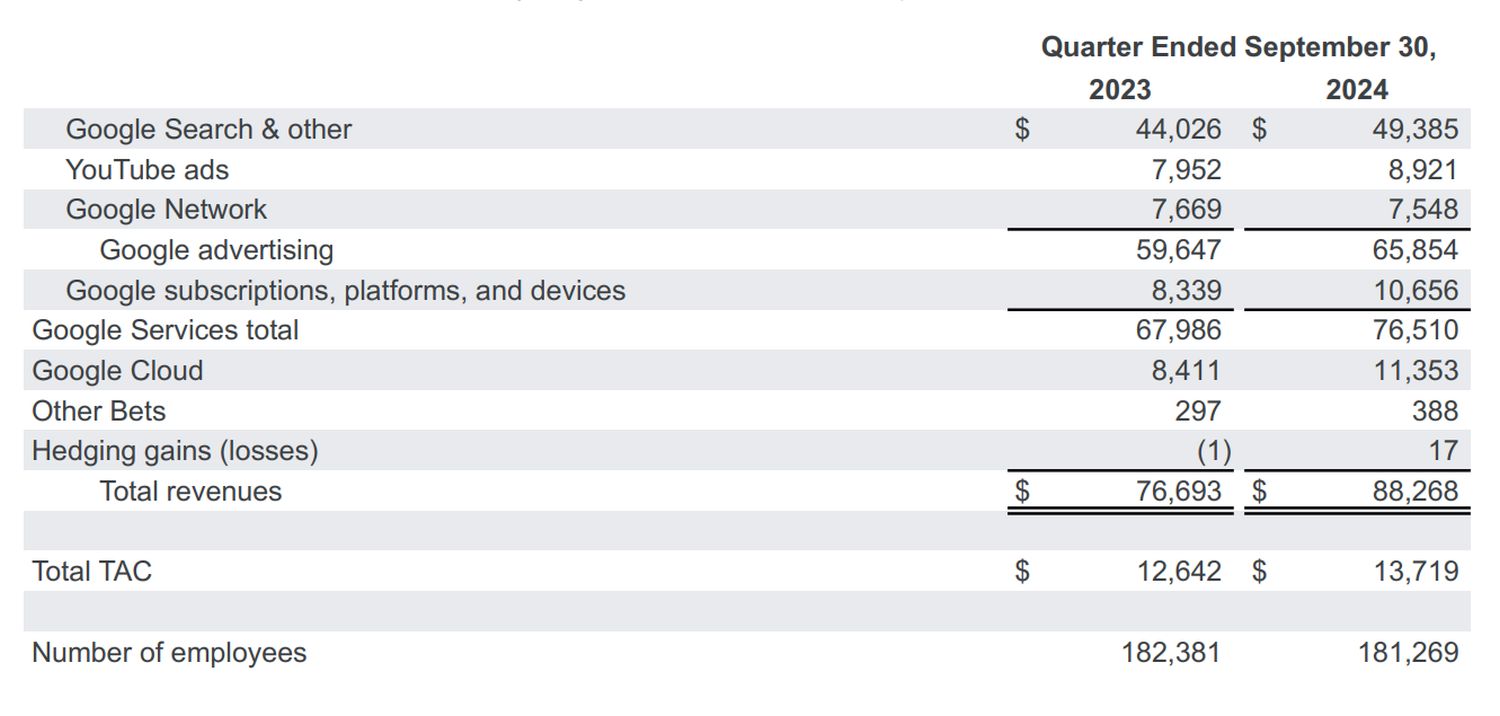Click the 'Other Bets' row label
The height and width of the screenshot is (716, 1500).
98,411
